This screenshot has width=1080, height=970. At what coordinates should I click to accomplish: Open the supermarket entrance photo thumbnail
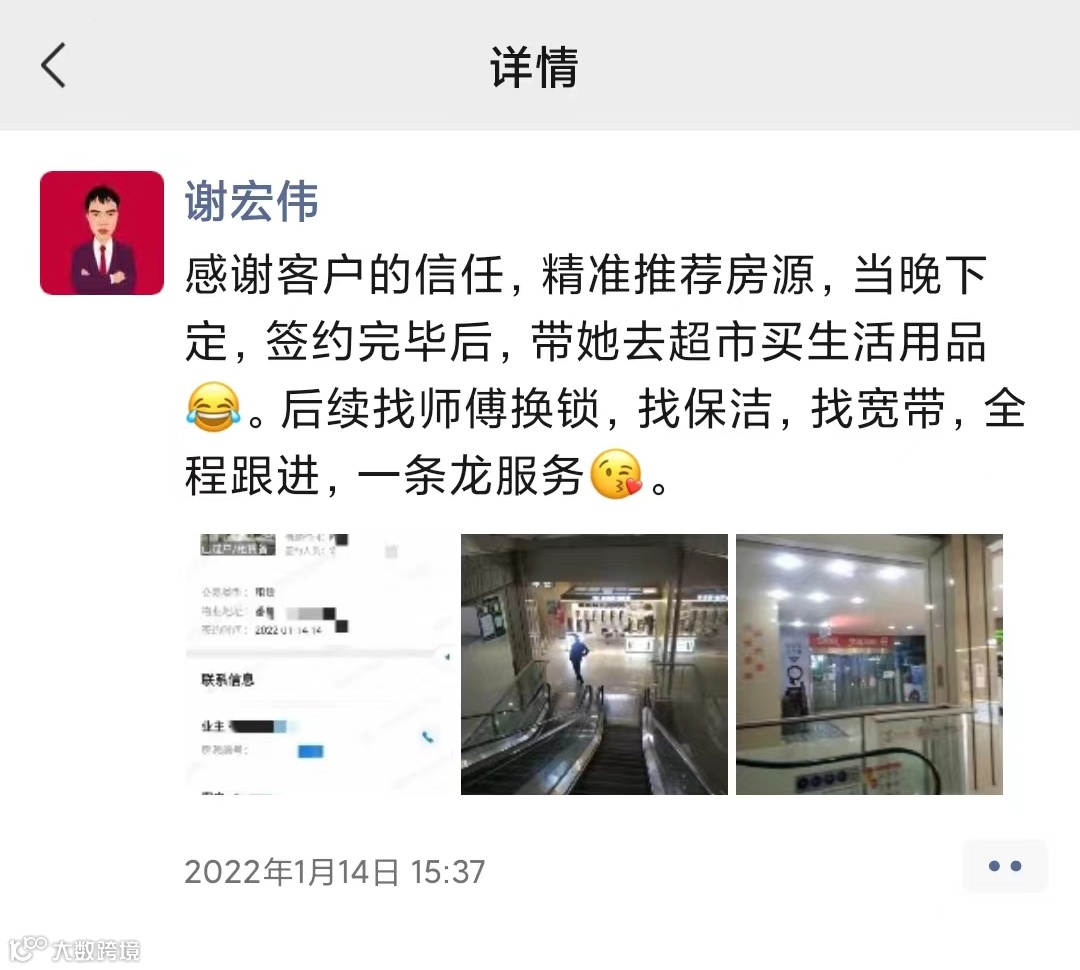tap(869, 664)
